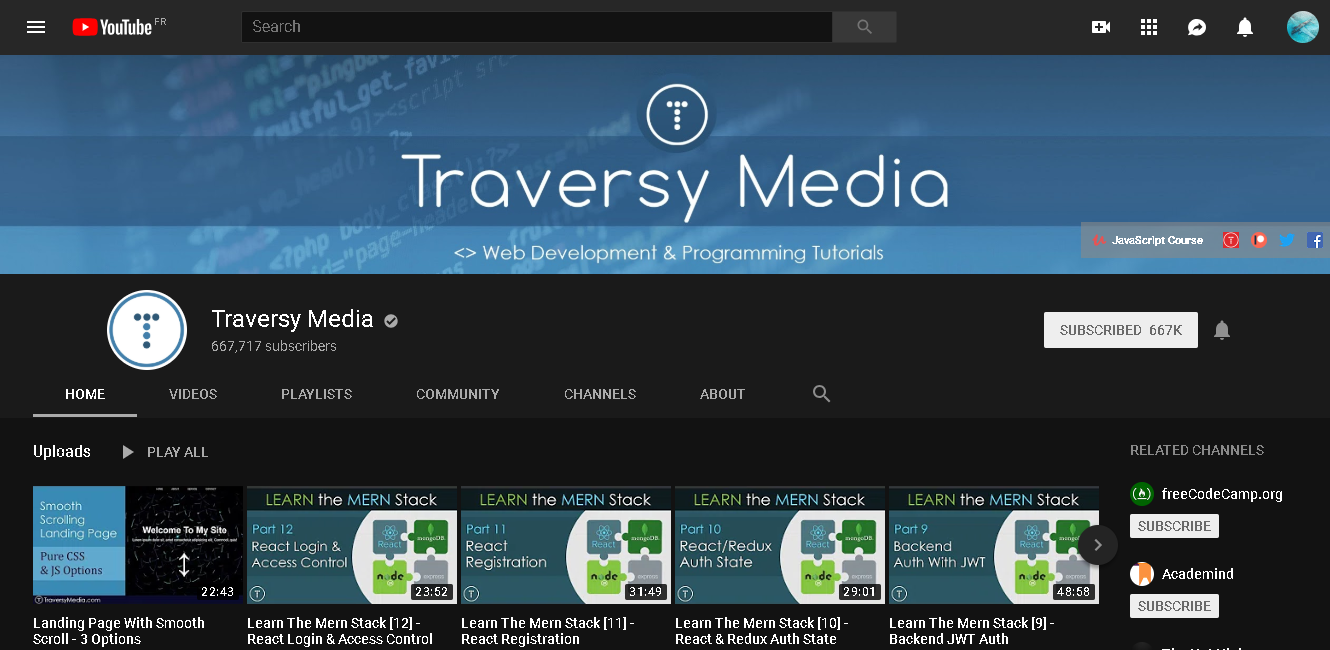The width and height of the screenshot is (1330, 650).
Task: Open MERN Stack Part 10 thumbnail
Action: [780, 545]
